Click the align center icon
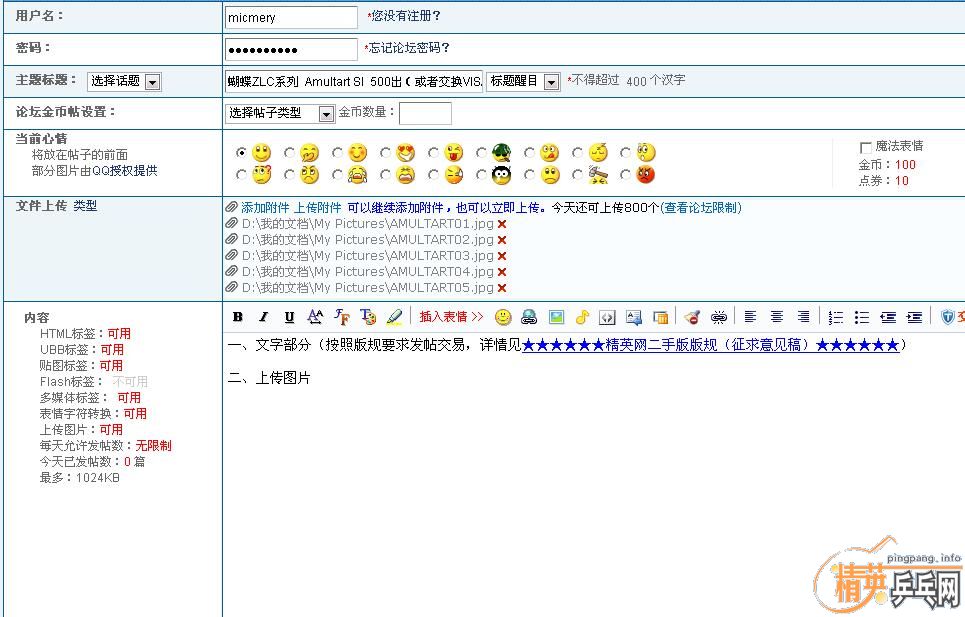The width and height of the screenshot is (965, 617). pos(776,317)
